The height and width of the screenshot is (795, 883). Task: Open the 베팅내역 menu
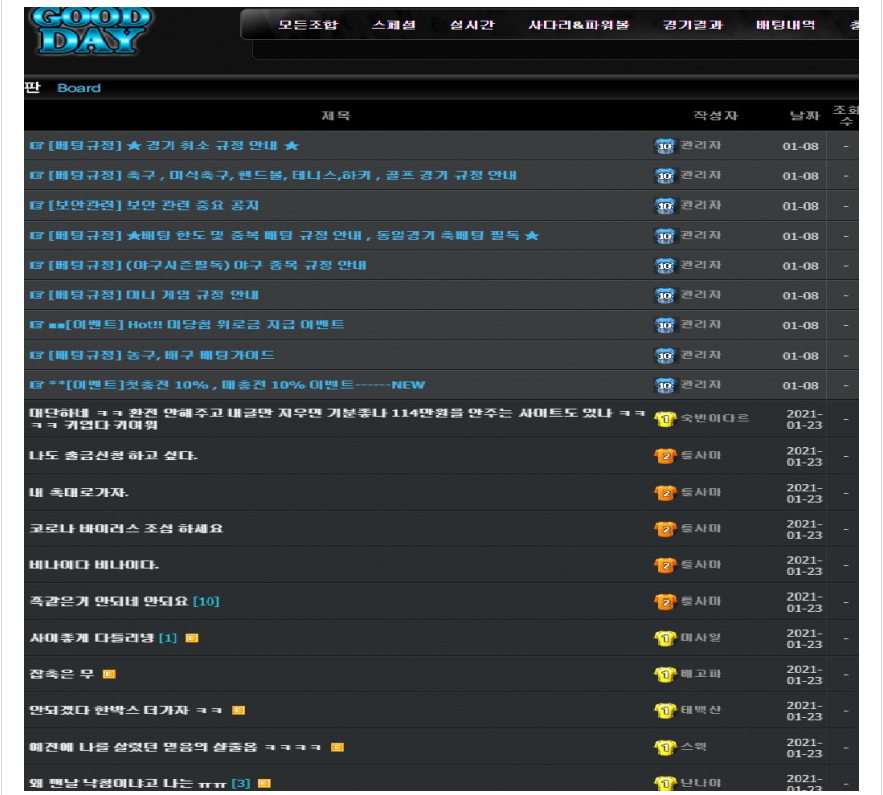point(785,25)
